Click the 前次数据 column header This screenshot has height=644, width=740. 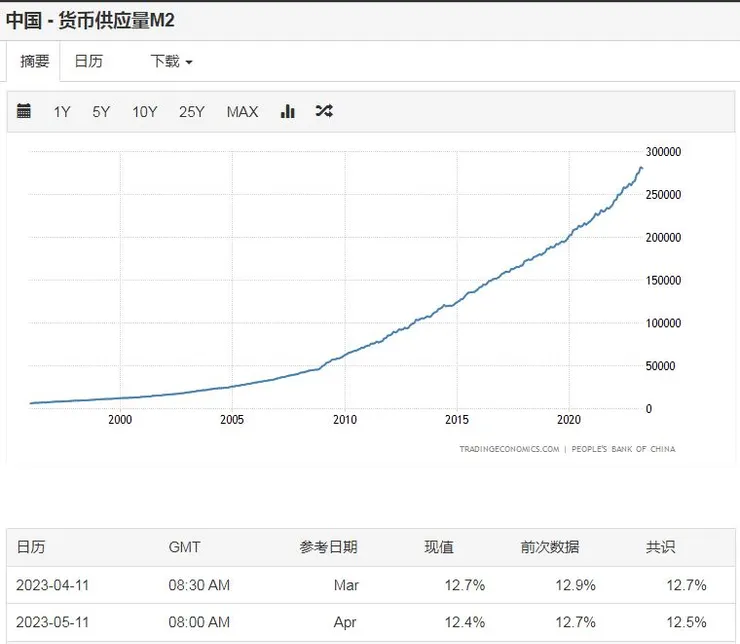point(550,547)
